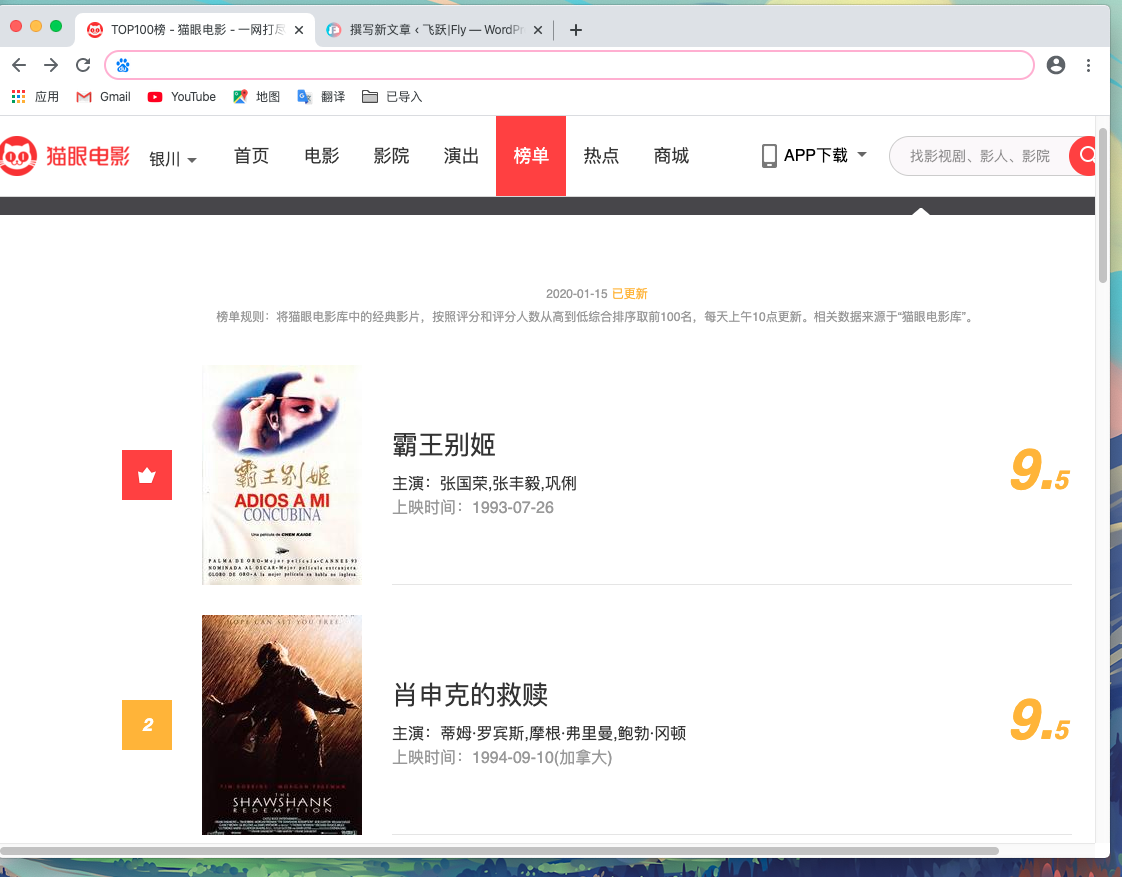Viewport: 1122px width, 877px height.
Task: Switch to the 撰写新文章 WordPress tab
Action: (434, 29)
